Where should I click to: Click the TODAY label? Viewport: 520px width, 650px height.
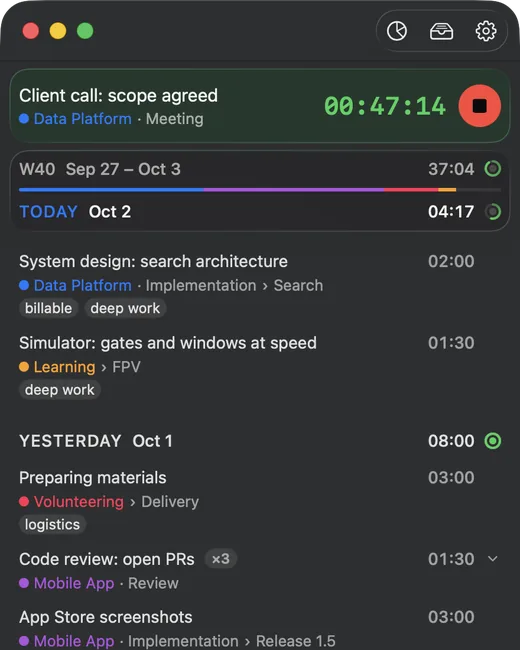point(48,212)
